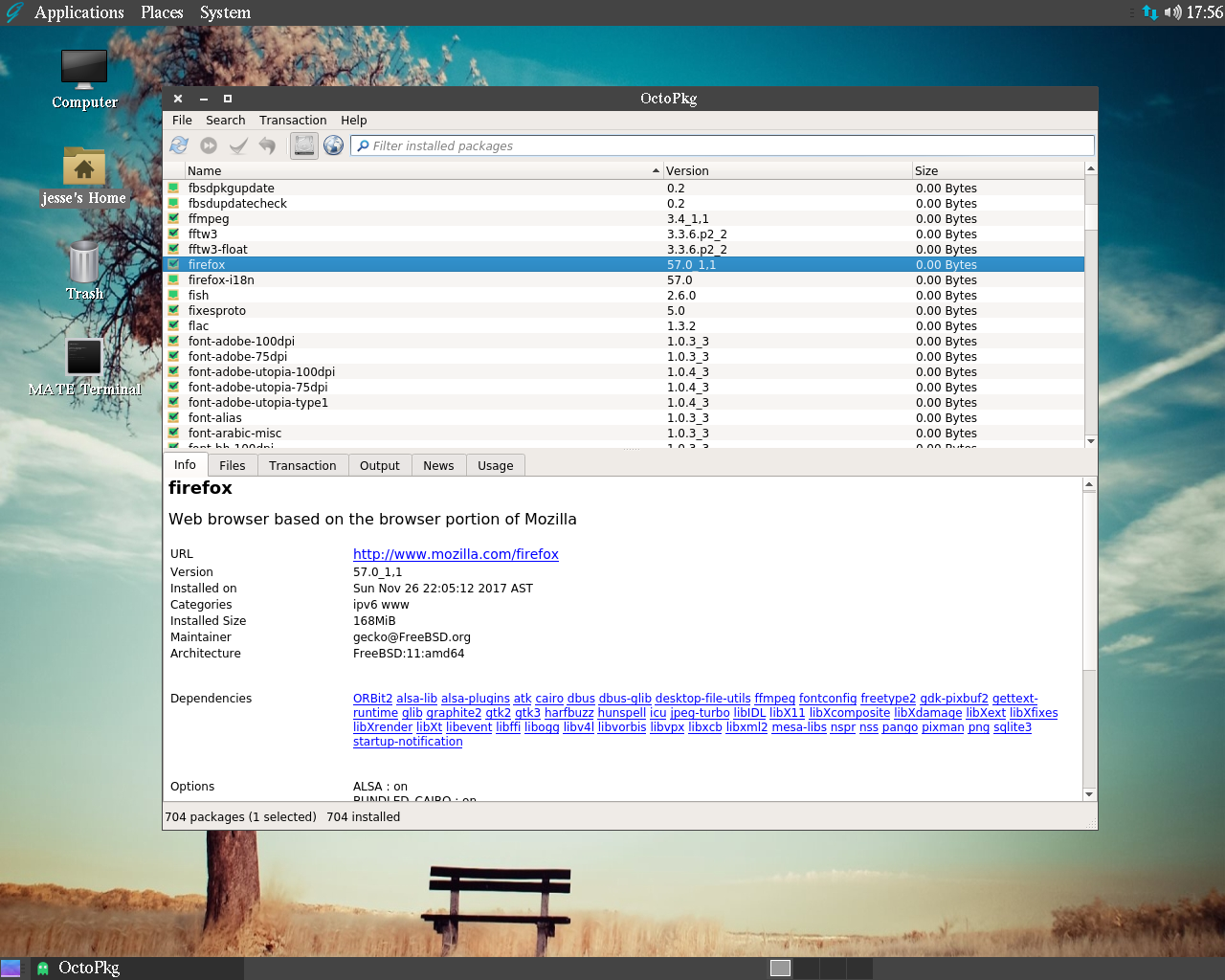Switch to the Usage tab

(x=496, y=466)
